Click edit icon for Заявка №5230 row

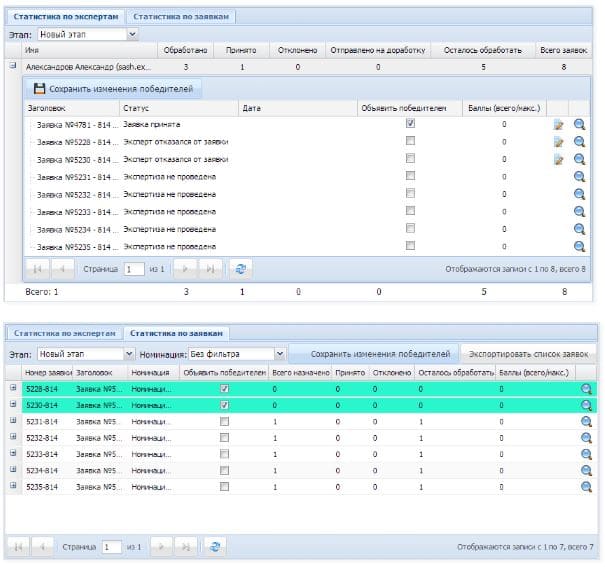[x=559, y=159]
